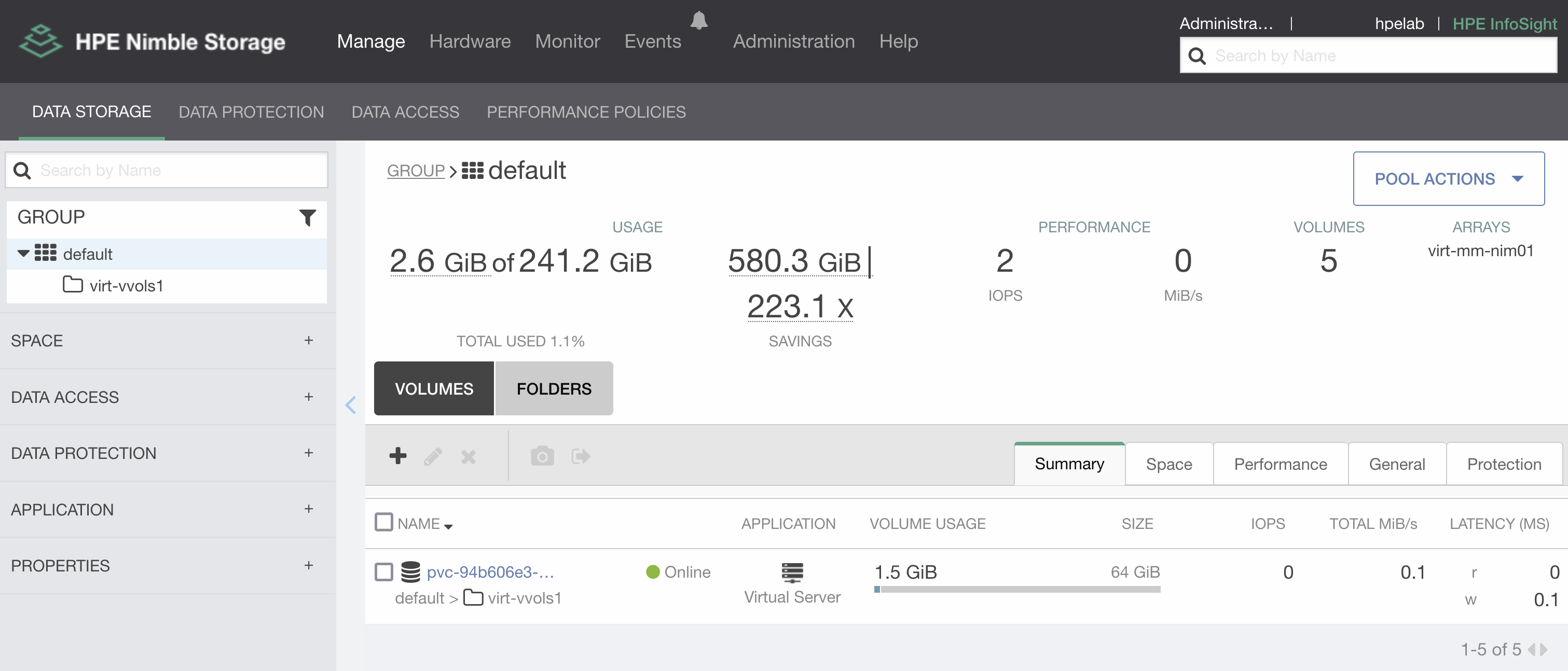Take snapshot using the camera icon

[x=542, y=456]
